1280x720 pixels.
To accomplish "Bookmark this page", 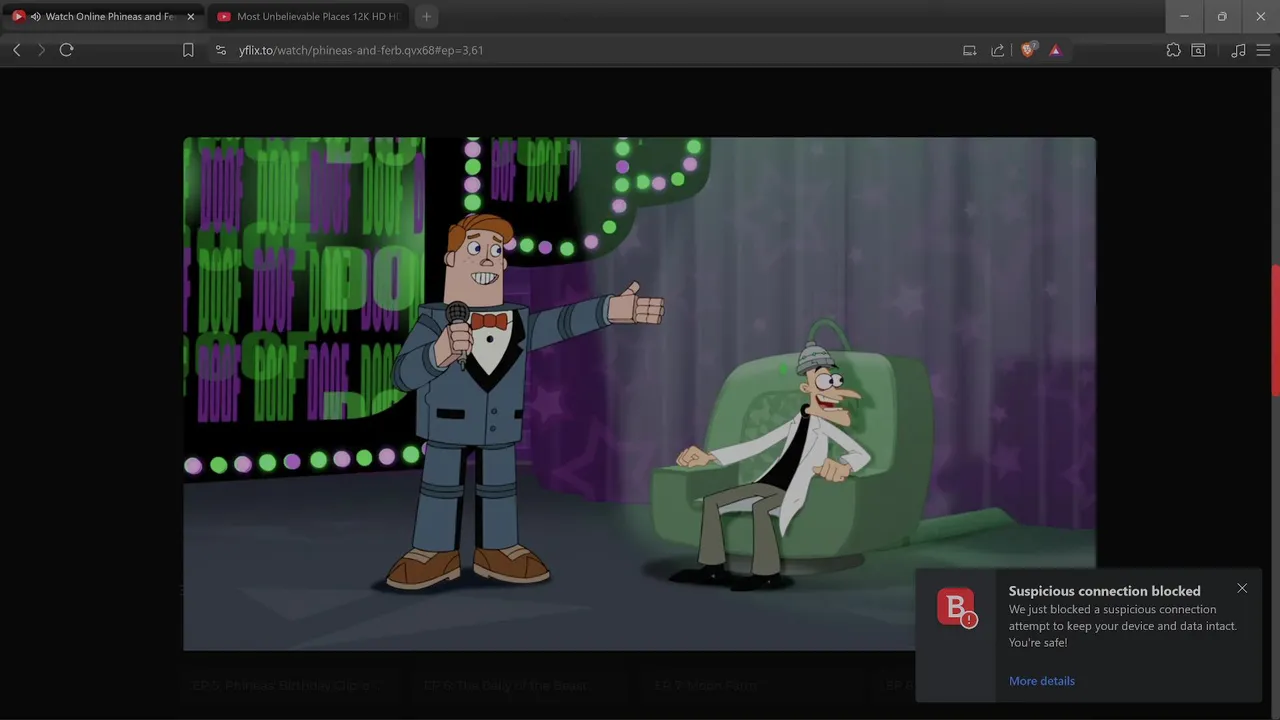I will coord(188,50).
